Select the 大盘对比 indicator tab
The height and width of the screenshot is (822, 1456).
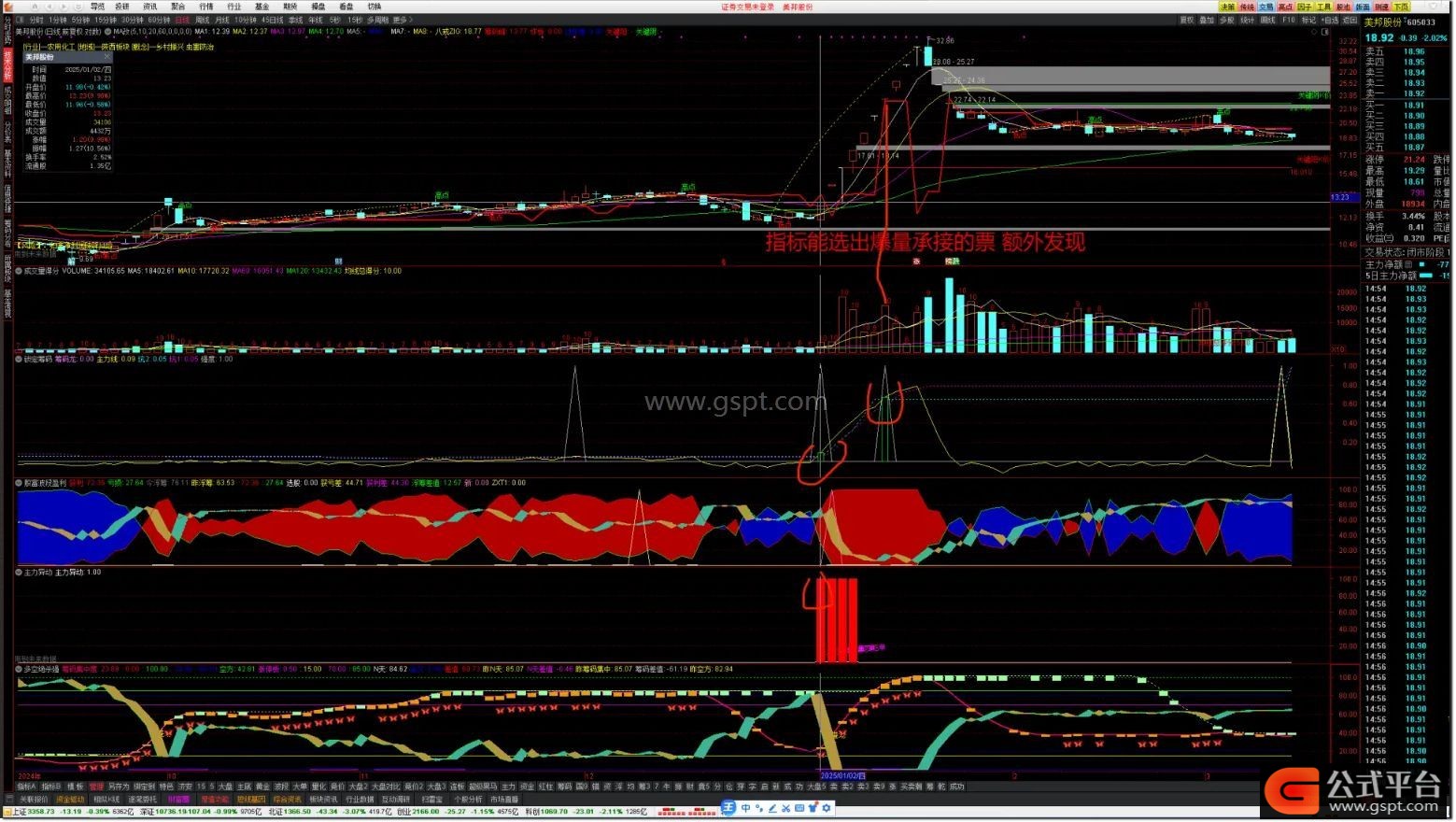coord(386,787)
